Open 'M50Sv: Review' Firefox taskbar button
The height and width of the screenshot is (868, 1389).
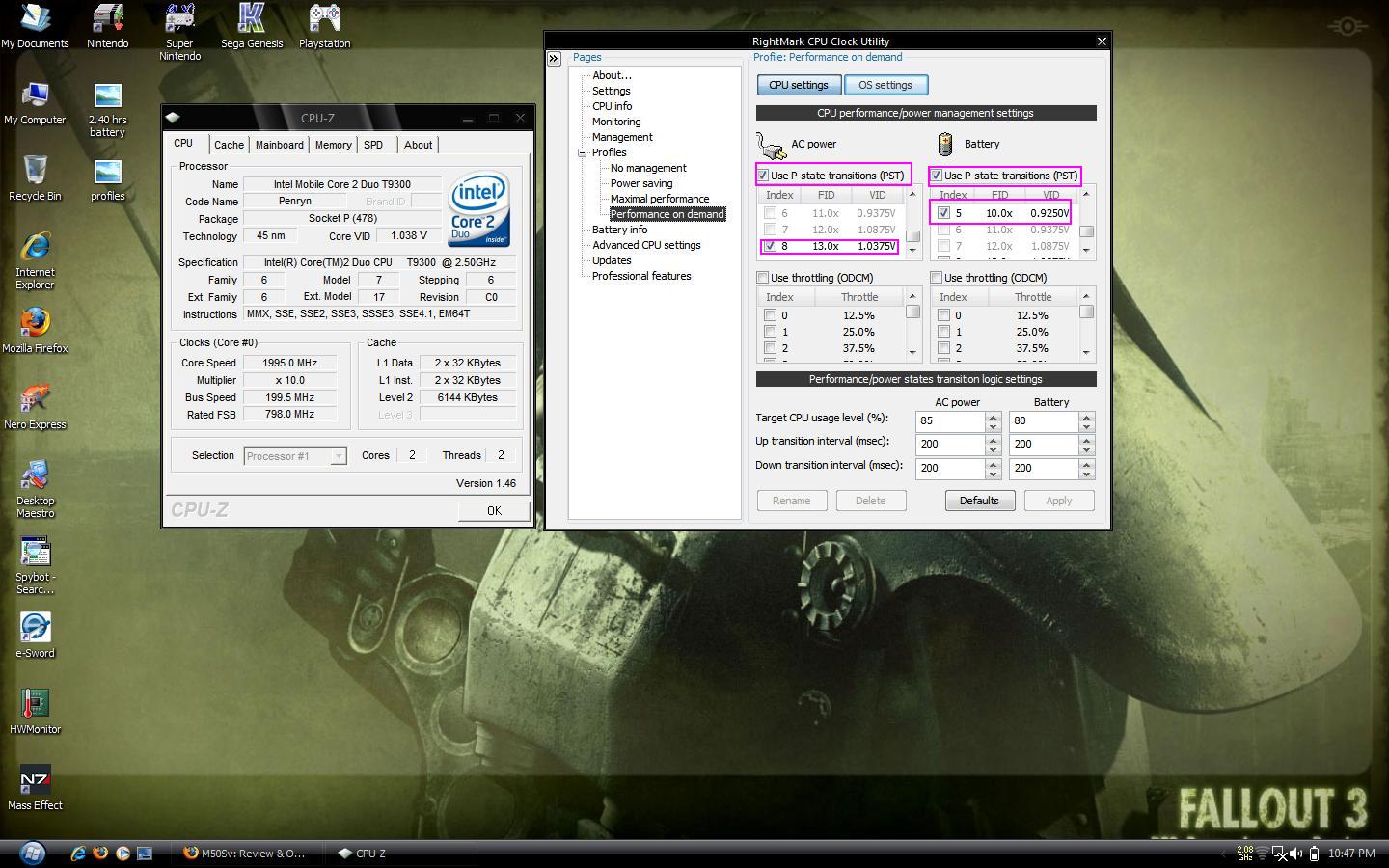[x=245, y=854]
